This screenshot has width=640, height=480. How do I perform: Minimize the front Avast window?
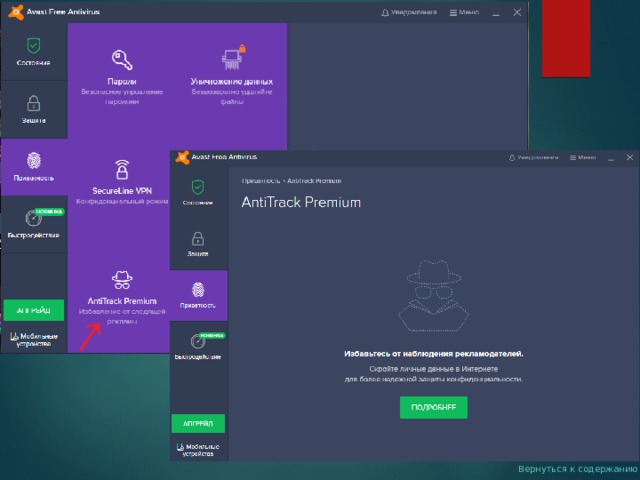pyautogui.click(x=611, y=158)
